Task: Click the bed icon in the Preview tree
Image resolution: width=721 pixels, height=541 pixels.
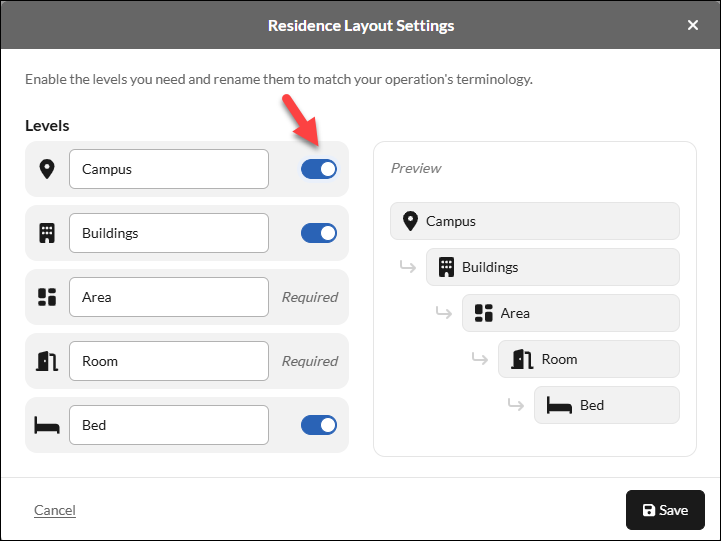Action: pyautogui.click(x=559, y=405)
